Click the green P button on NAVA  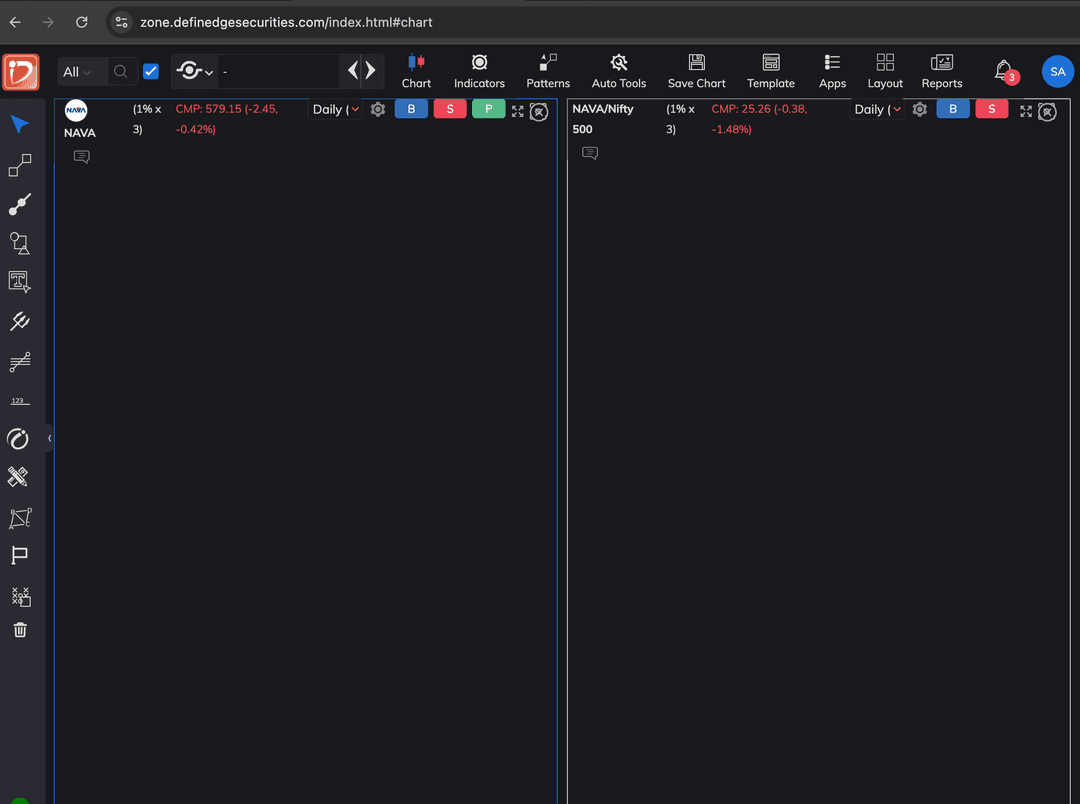pos(488,109)
